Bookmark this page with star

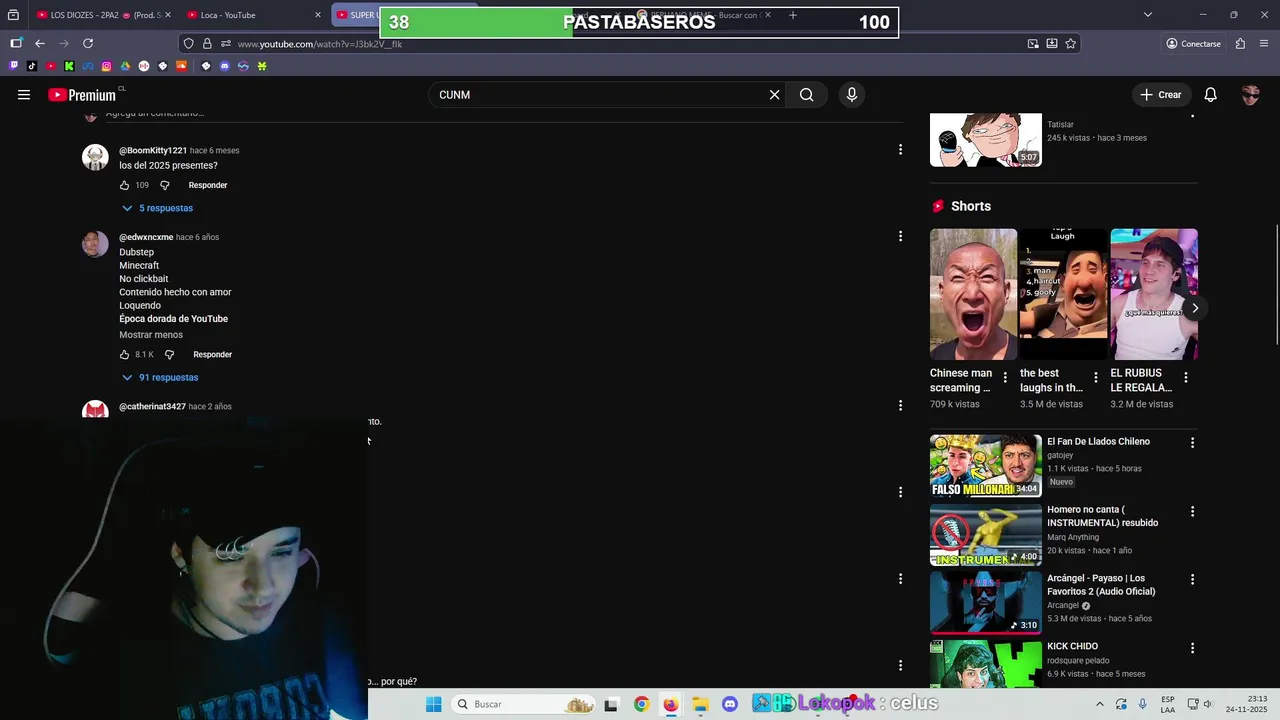1070,44
